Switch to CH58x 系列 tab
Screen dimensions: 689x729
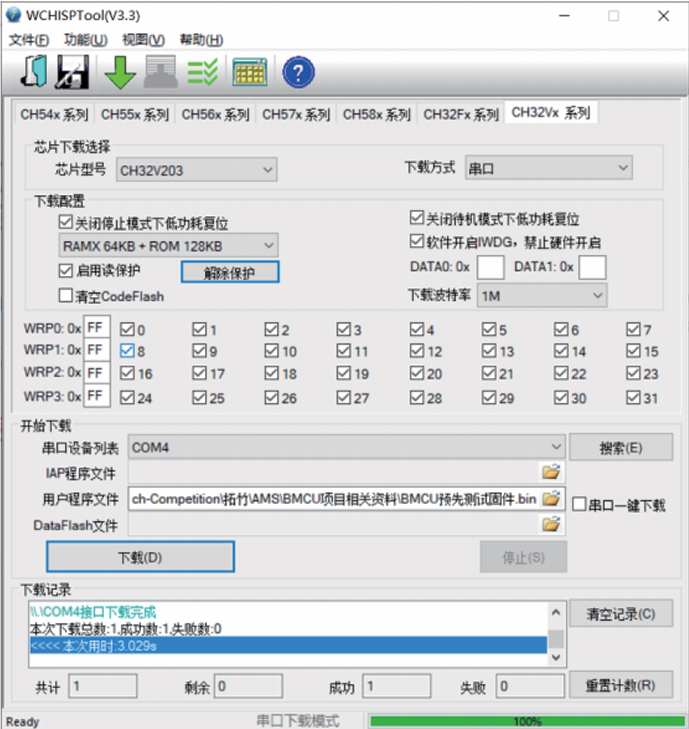377,114
